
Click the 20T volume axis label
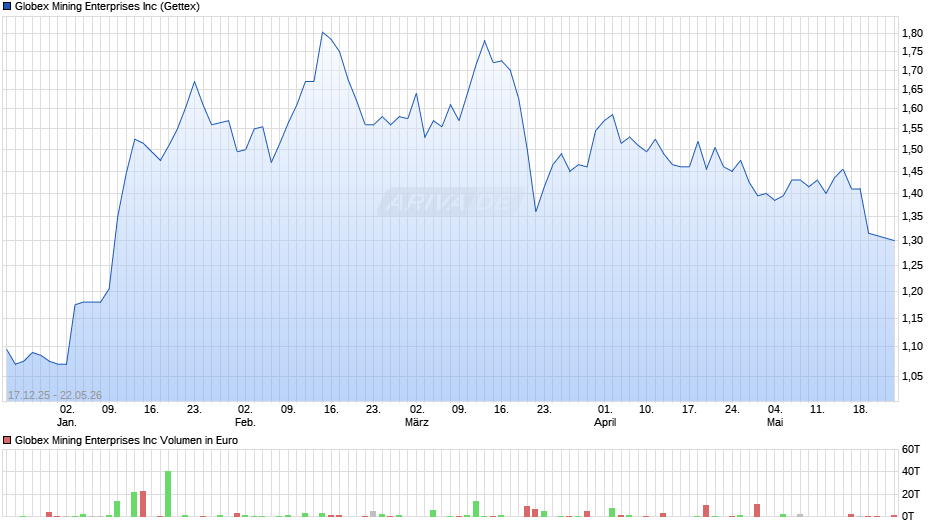(x=911, y=494)
